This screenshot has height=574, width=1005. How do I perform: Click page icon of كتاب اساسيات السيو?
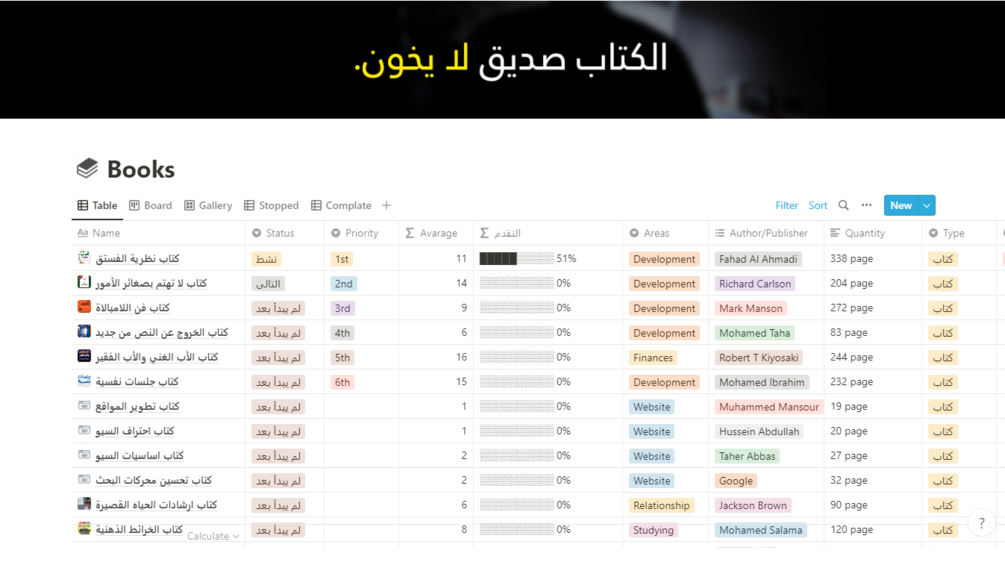(84, 454)
